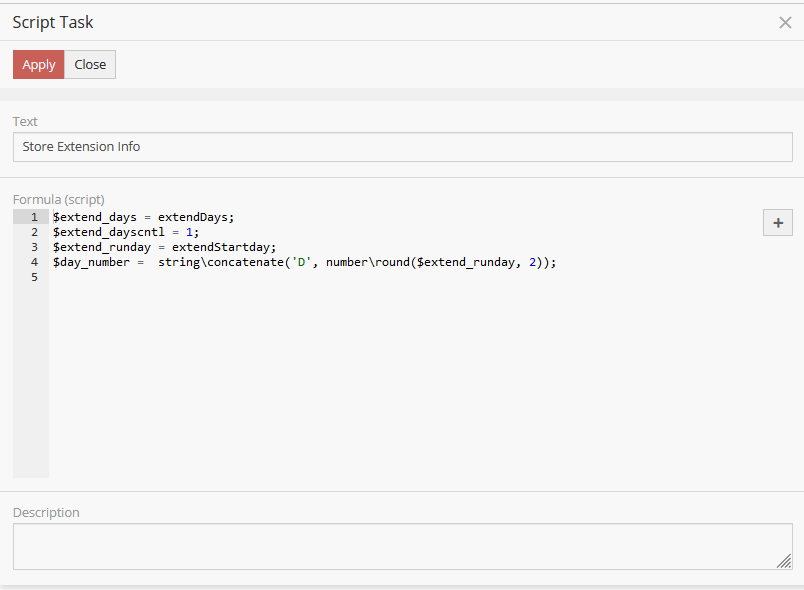Click line number 1 in the editor gutter
This screenshot has width=804, height=590.
point(34,217)
